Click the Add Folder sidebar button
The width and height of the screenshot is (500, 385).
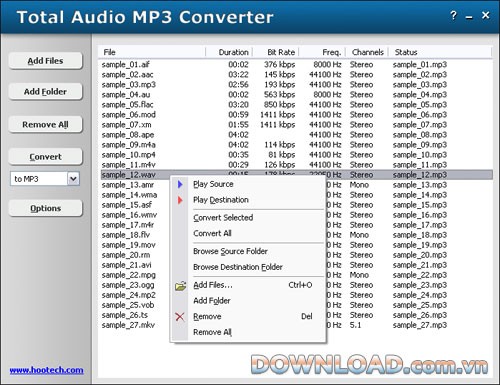click(x=45, y=92)
